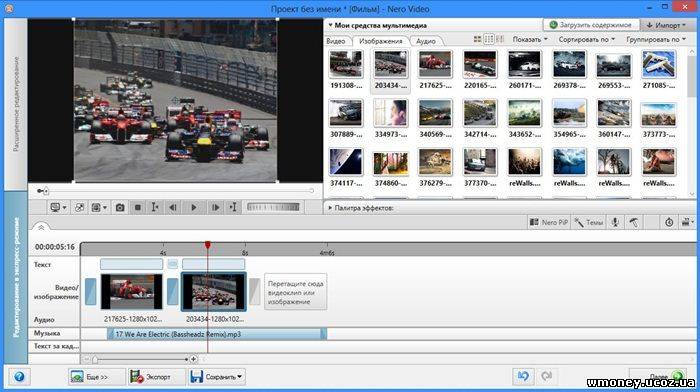Open the Themes (Темы) wand tool
The height and width of the screenshot is (392, 700).
tap(589, 222)
